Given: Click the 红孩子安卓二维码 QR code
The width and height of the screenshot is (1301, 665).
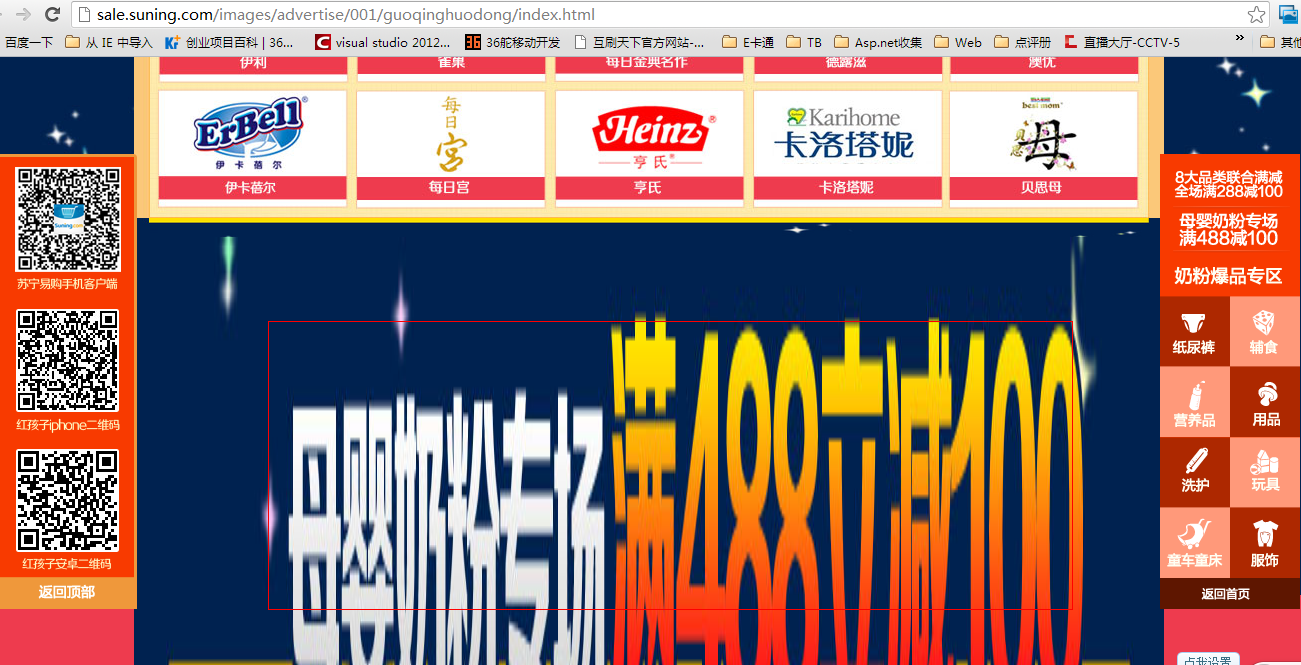Looking at the screenshot, I should tap(68, 501).
